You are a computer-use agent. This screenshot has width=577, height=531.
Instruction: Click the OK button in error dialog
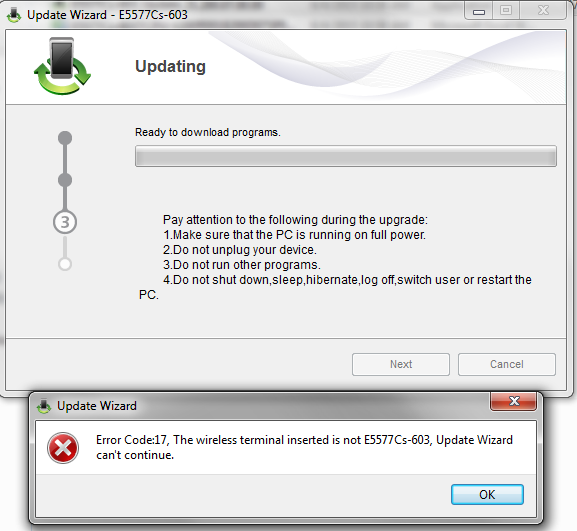tap(487, 494)
